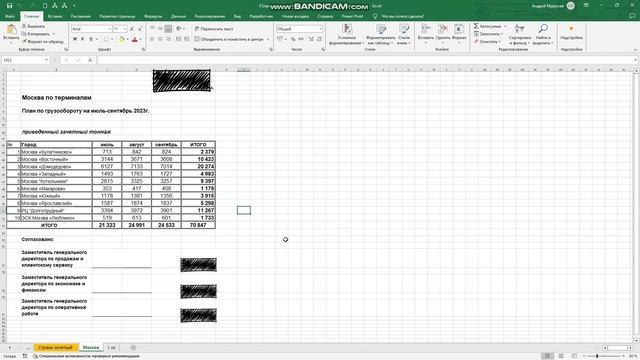The width and height of the screenshot is (640, 360).
Task: Click Cell styles (Стили ячеек)
Action: pyautogui.click(x=404, y=34)
